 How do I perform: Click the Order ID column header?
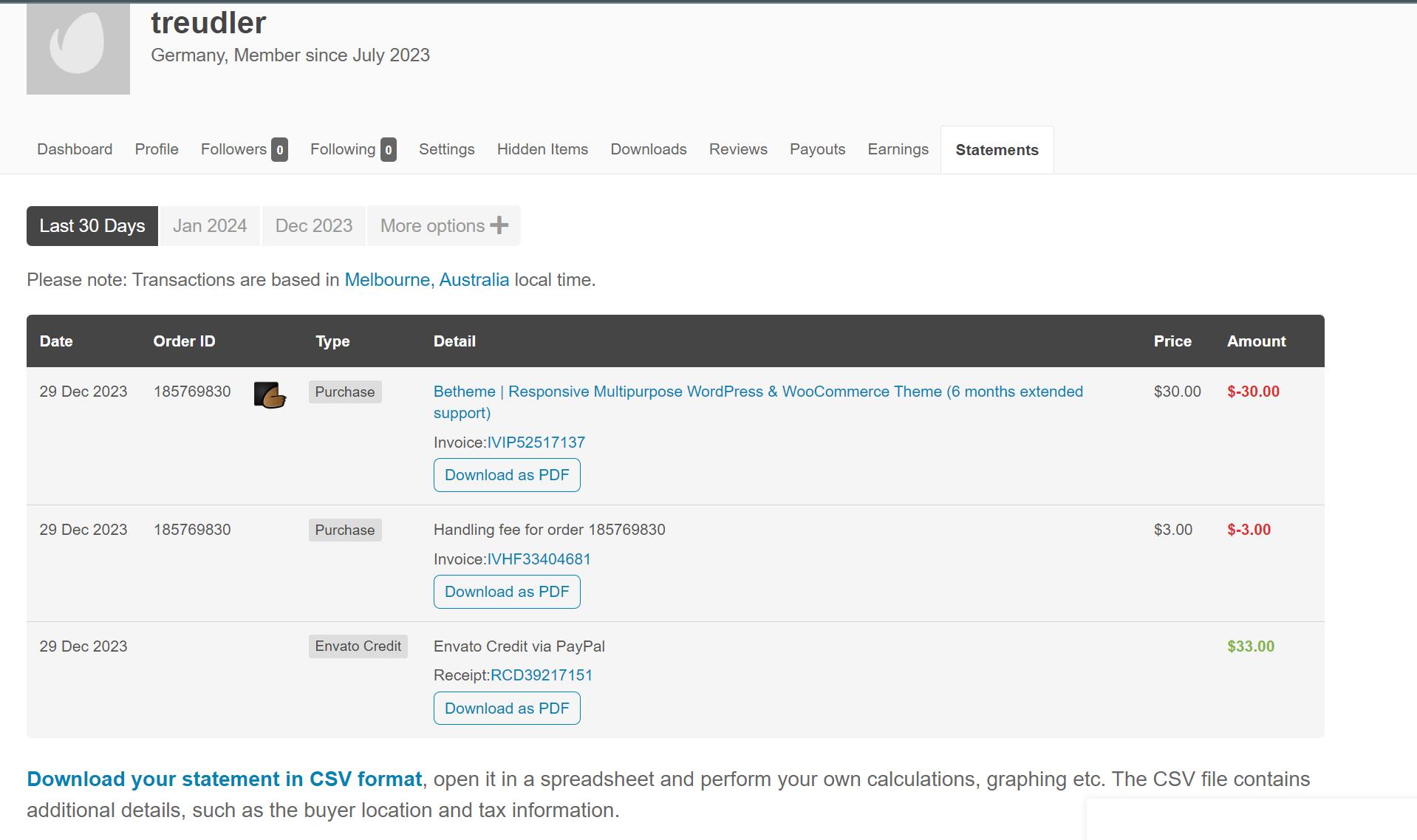coord(184,341)
